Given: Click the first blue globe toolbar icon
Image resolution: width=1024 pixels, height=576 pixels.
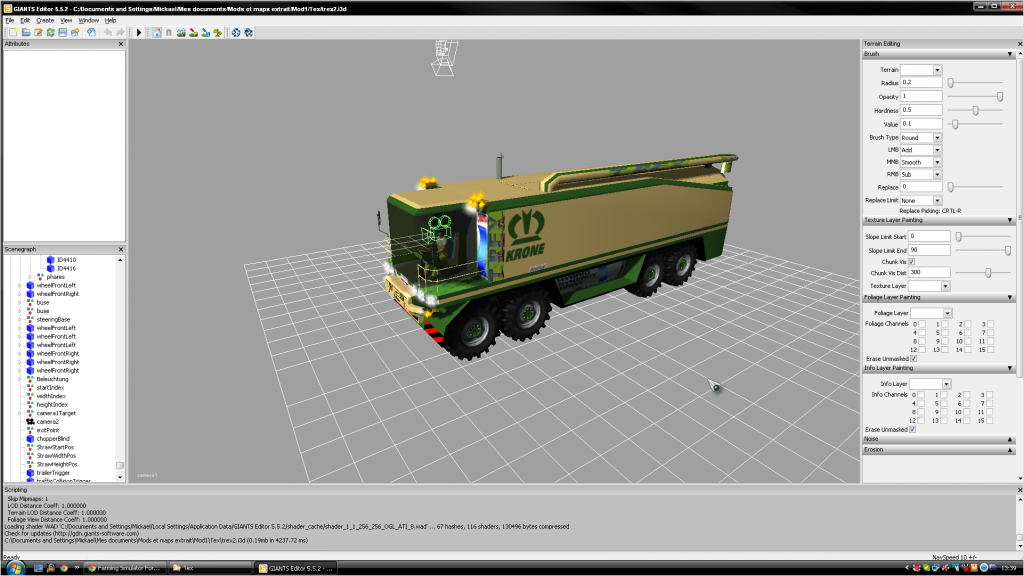Looking at the screenshot, I should 236,33.
